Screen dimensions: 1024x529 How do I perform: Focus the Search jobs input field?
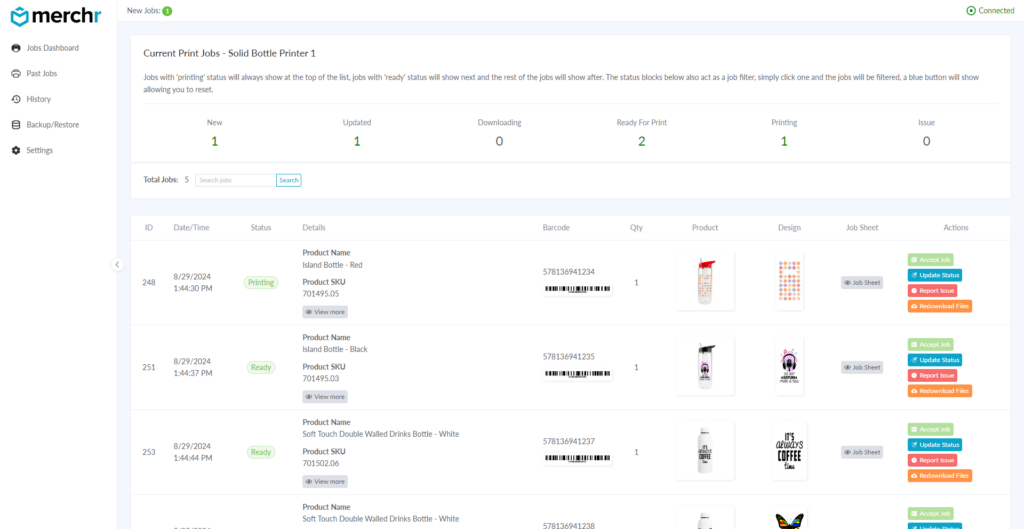(x=236, y=180)
